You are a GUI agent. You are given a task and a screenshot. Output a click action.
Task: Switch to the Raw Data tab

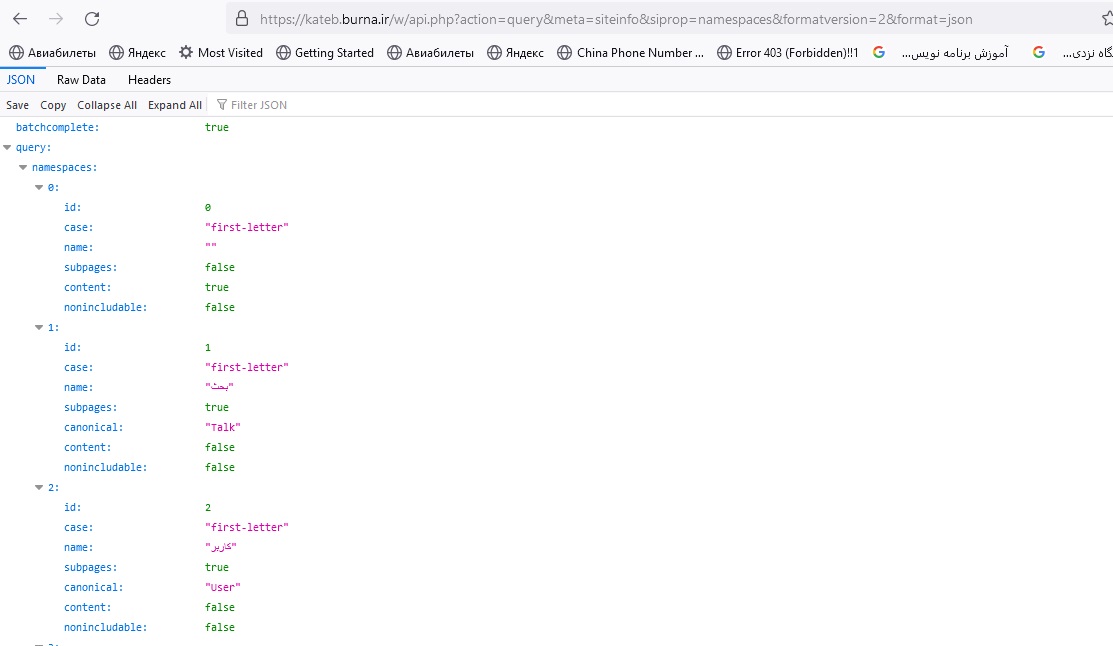pos(81,80)
